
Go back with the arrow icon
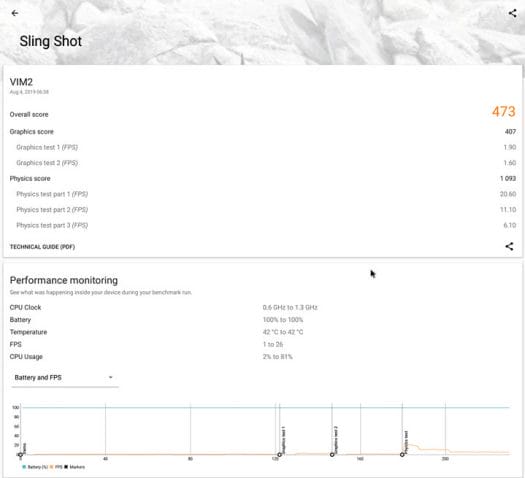[15, 13]
